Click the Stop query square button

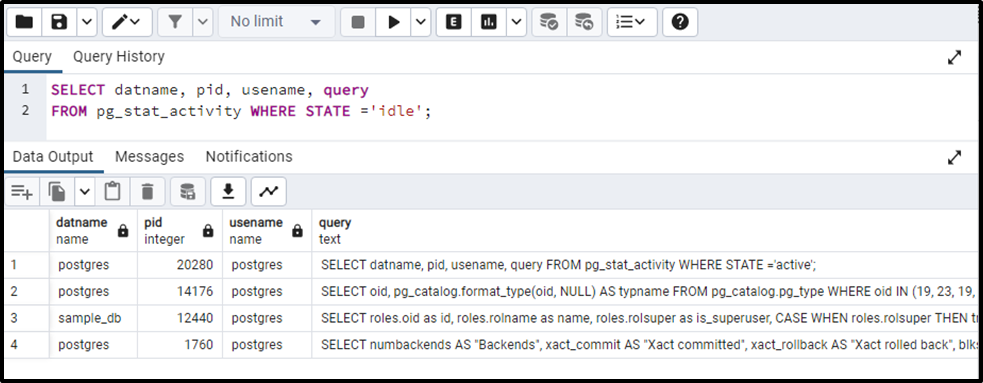pyautogui.click(x=358, y=23)
